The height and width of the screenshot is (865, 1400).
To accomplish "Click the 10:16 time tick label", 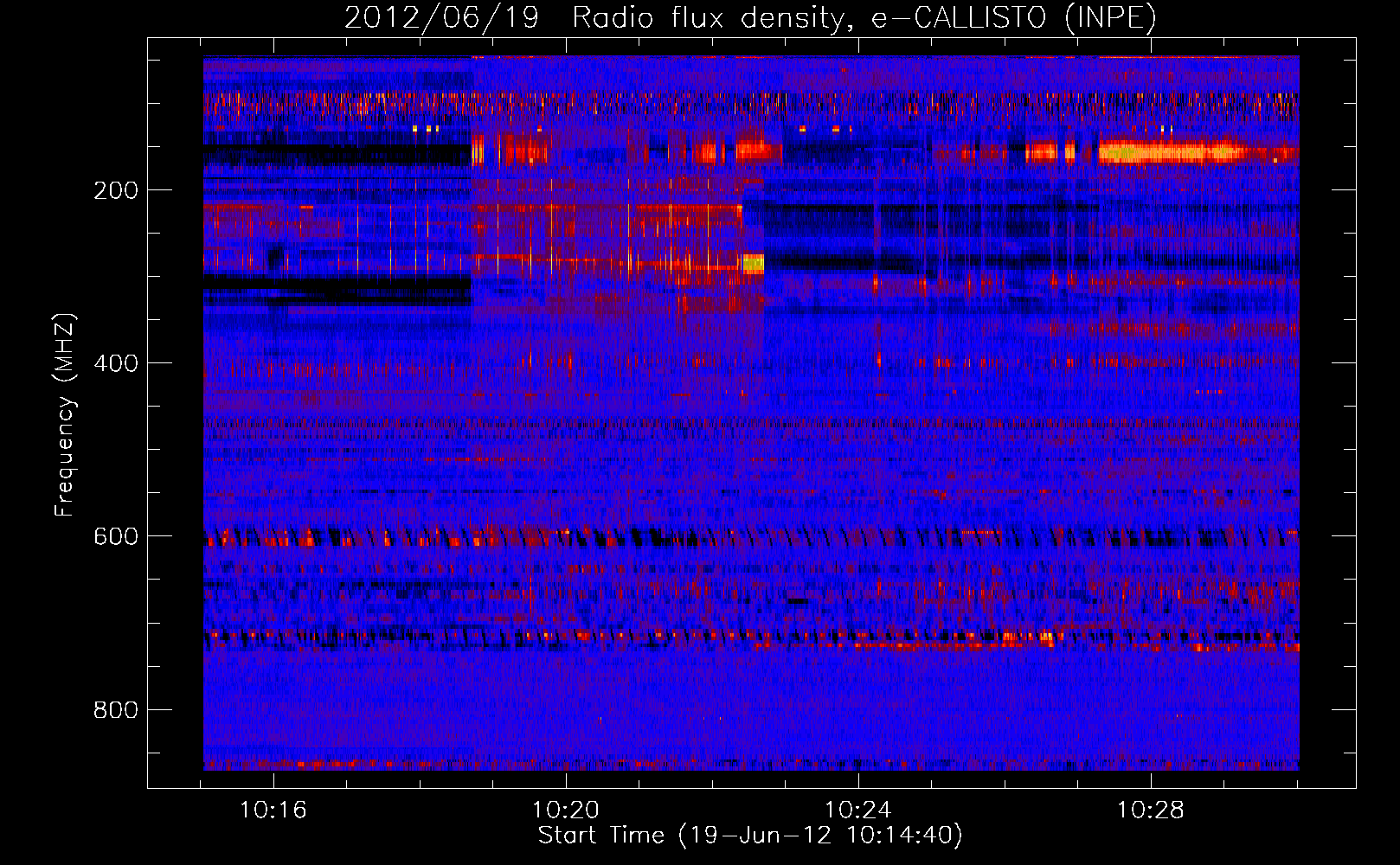I will [273, 811].
